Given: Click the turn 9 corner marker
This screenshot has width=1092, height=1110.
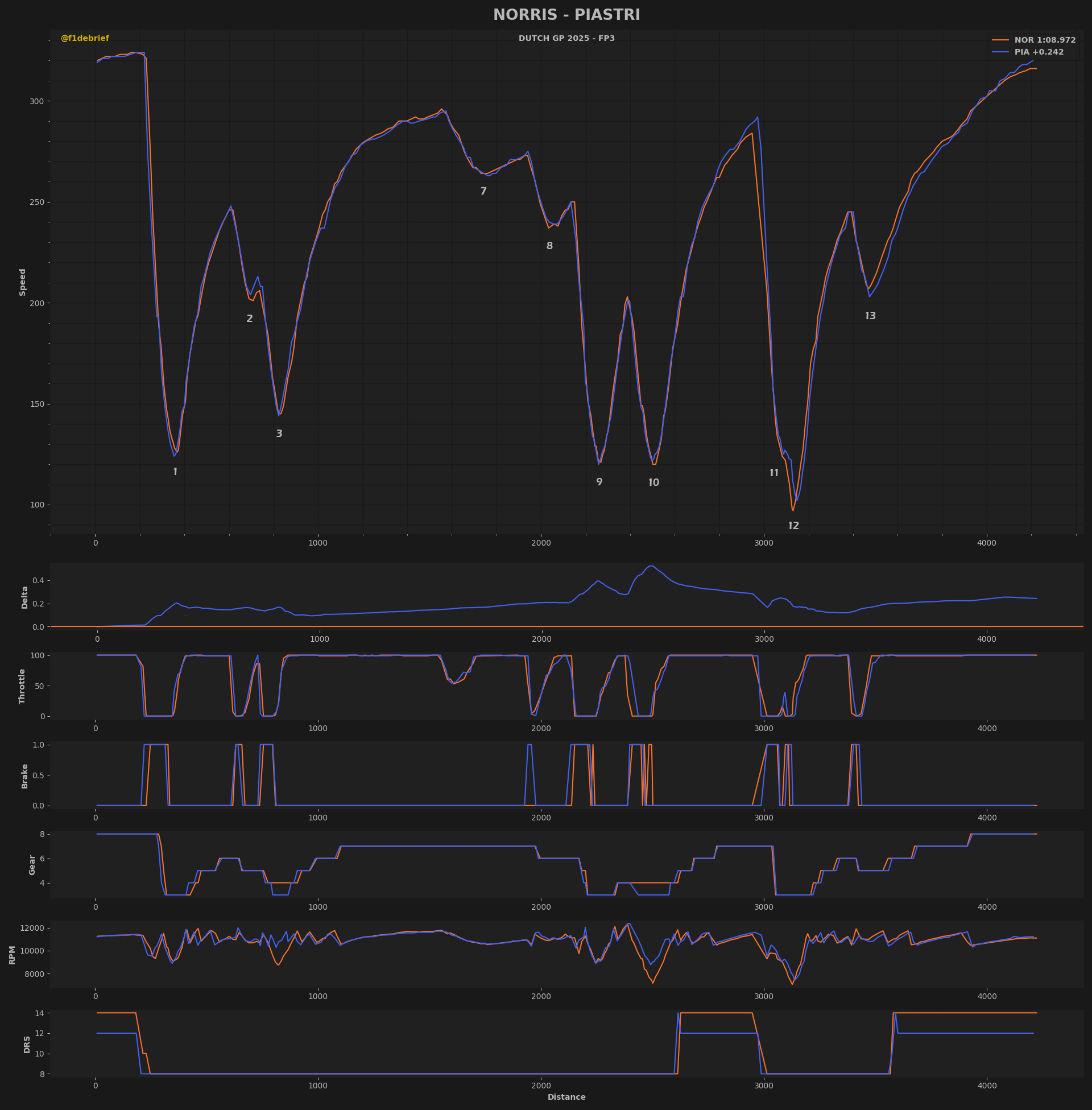Looking at the screenshot, I should [599, 482].
